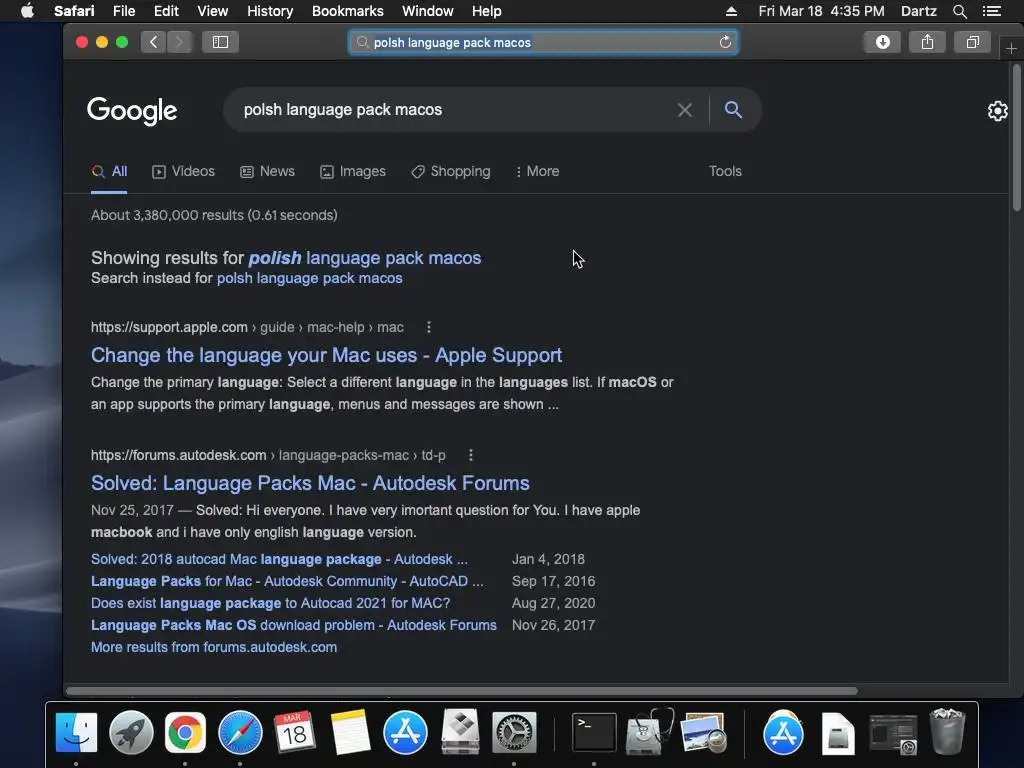
Task: Open Terminal from the Dock
Action: [x=594, y=732]
